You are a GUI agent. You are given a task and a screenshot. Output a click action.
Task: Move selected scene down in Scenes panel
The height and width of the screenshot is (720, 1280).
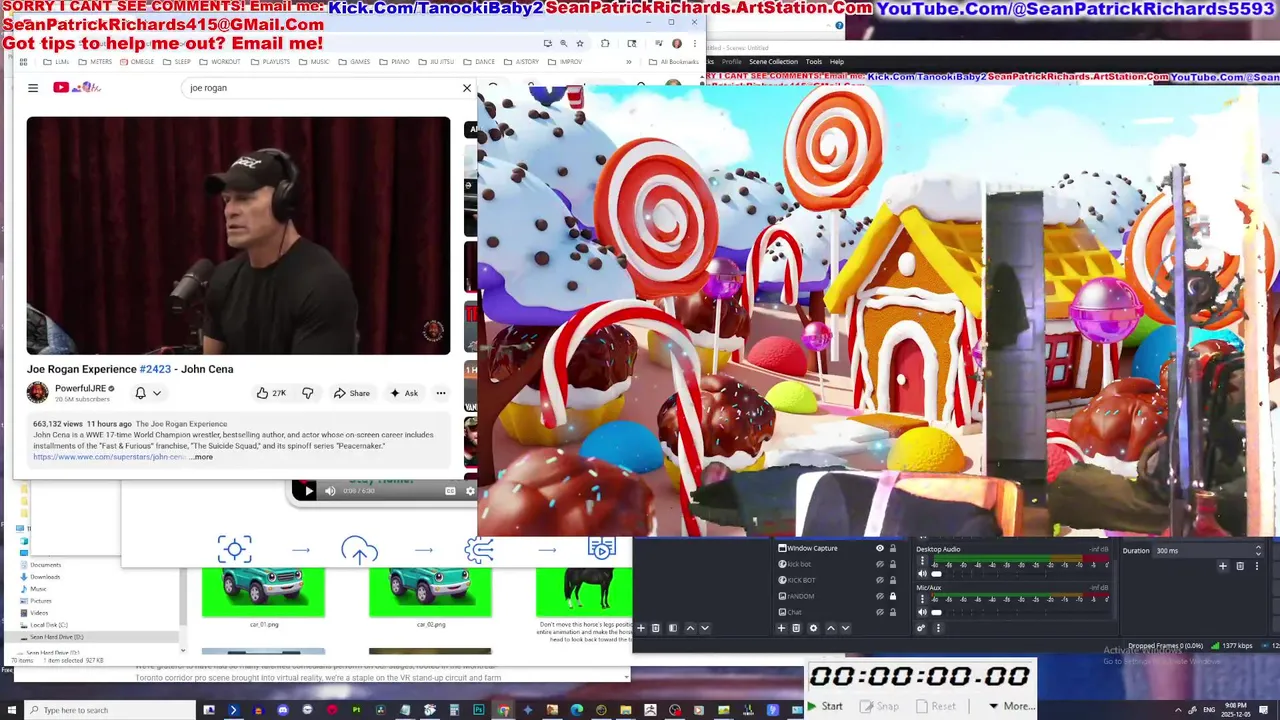click(x=705, y=628)
